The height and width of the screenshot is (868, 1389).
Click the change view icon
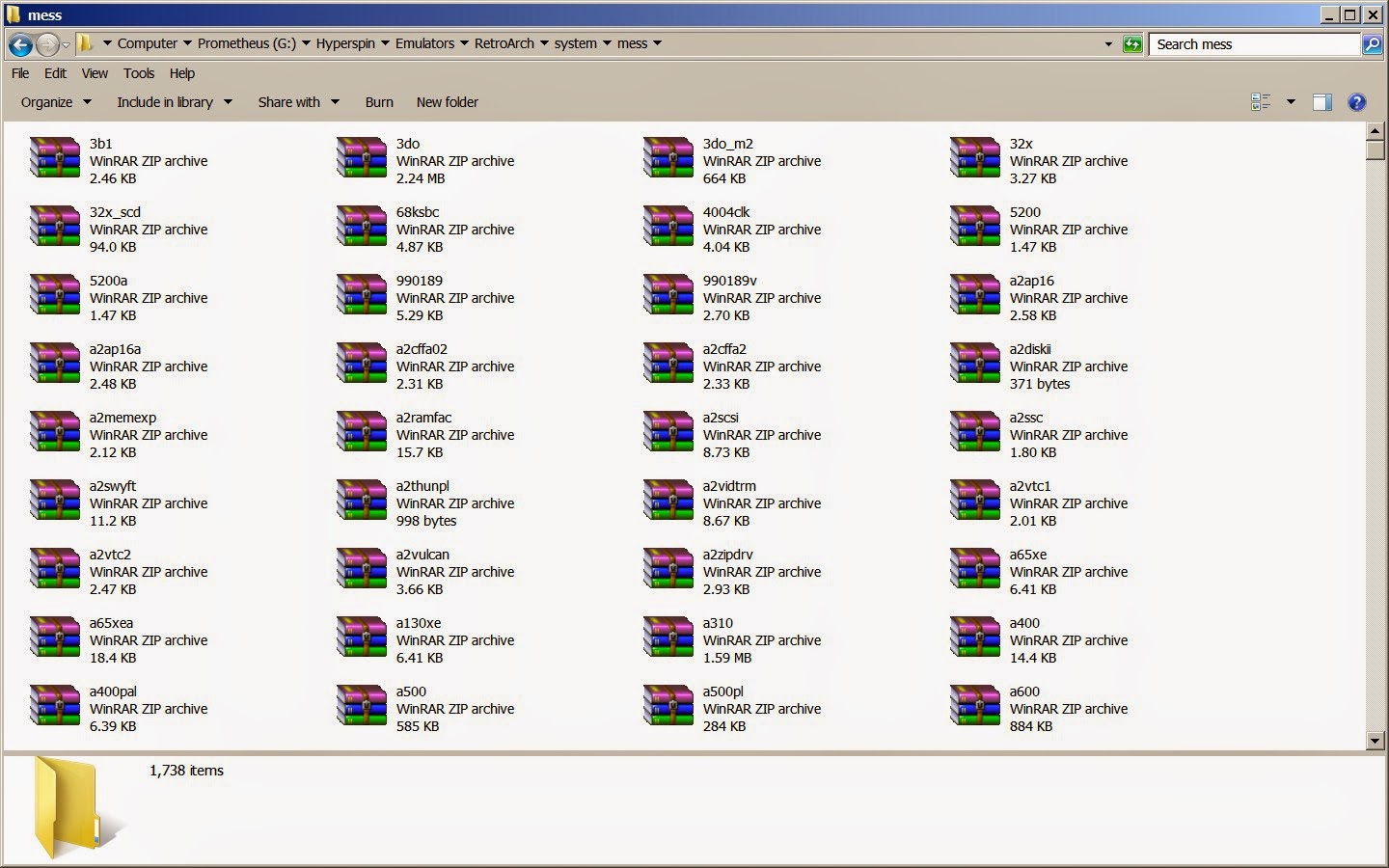1261,102
